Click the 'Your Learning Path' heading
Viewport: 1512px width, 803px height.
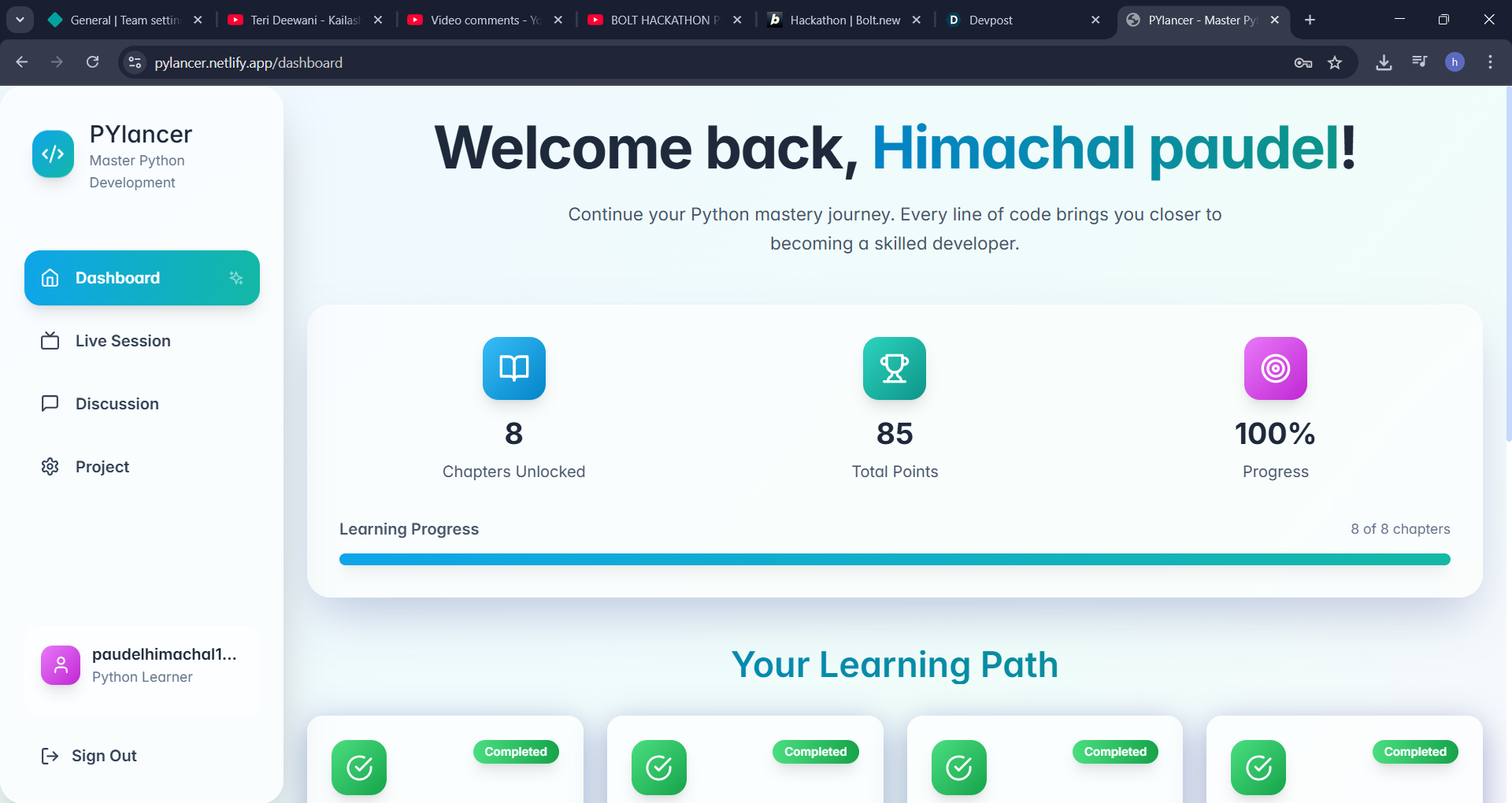pos(895,664)
